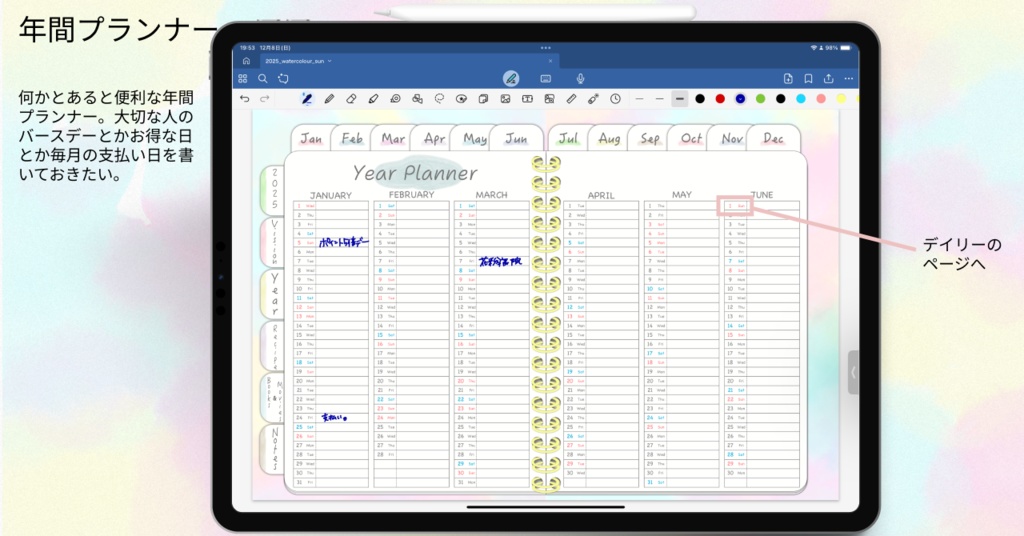This screenshot has height=536, width=1024.
Task: Add a sticky note
Action: (x=483, y=99)
